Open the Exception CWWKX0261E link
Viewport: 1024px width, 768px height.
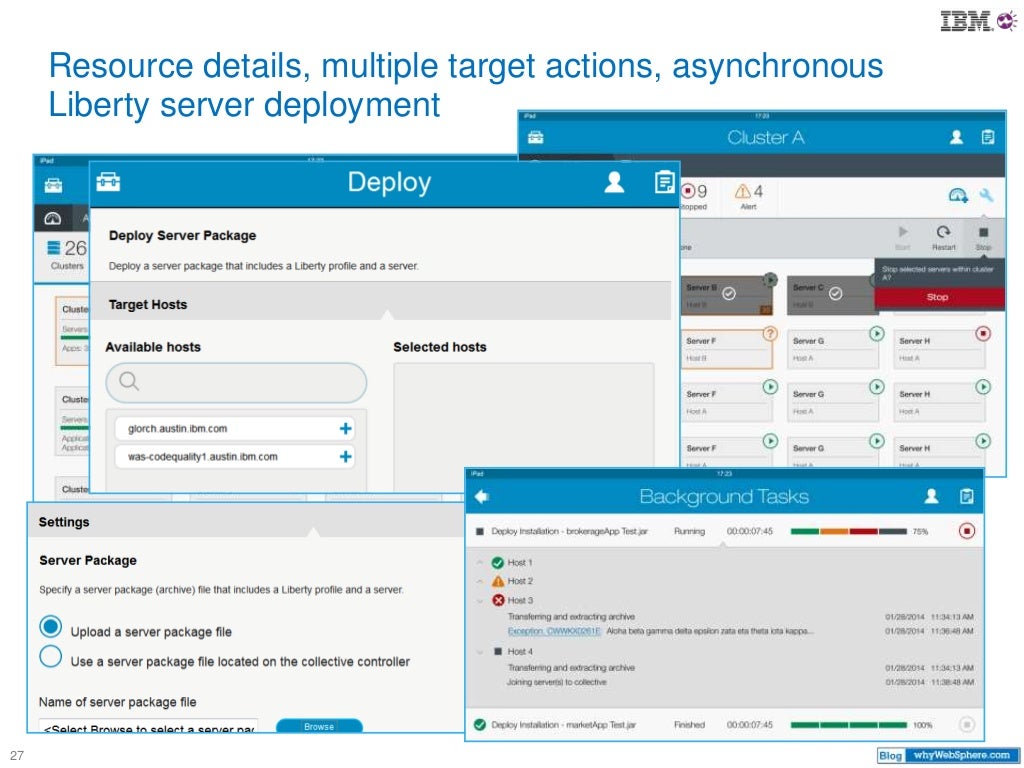point(554,632)
